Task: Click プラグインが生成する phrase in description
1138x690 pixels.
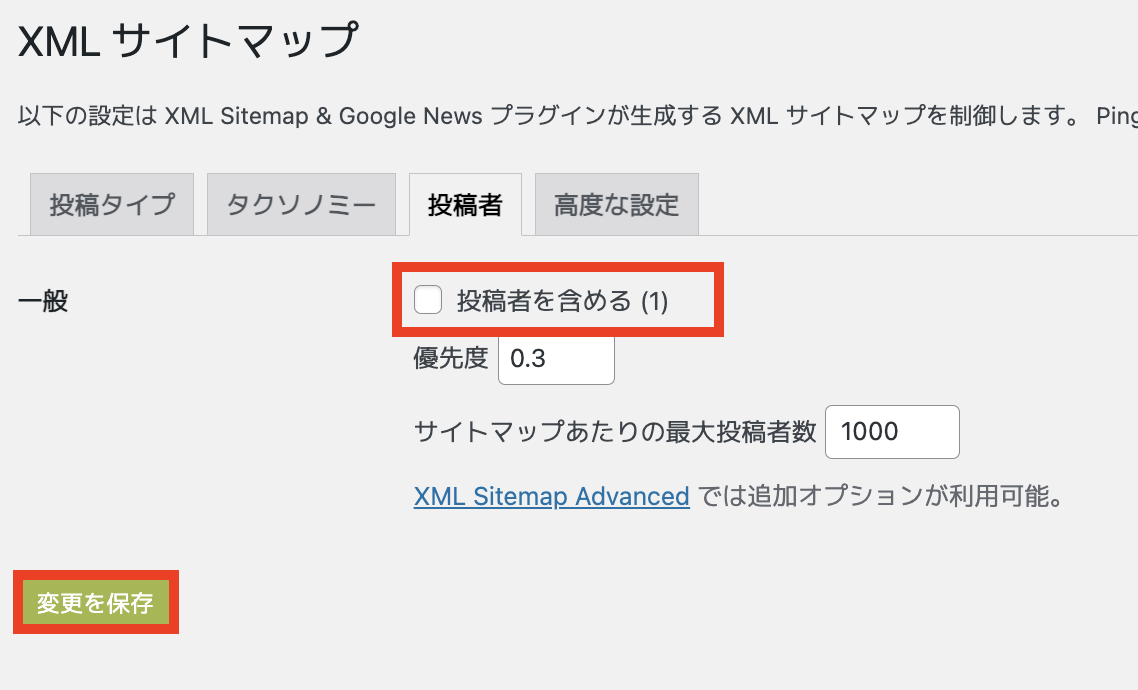Action: (607, 115)
